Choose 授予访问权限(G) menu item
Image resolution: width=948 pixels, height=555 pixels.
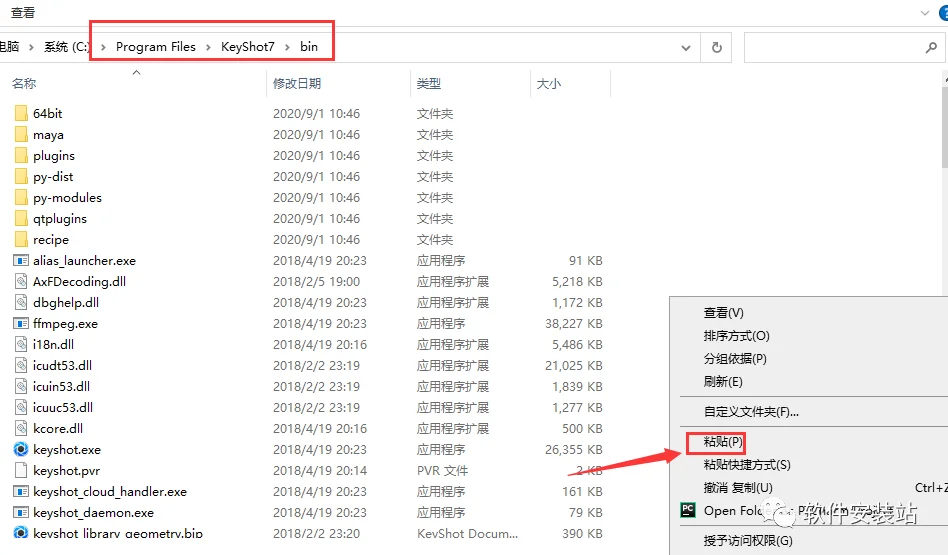[x=748, y=540]
